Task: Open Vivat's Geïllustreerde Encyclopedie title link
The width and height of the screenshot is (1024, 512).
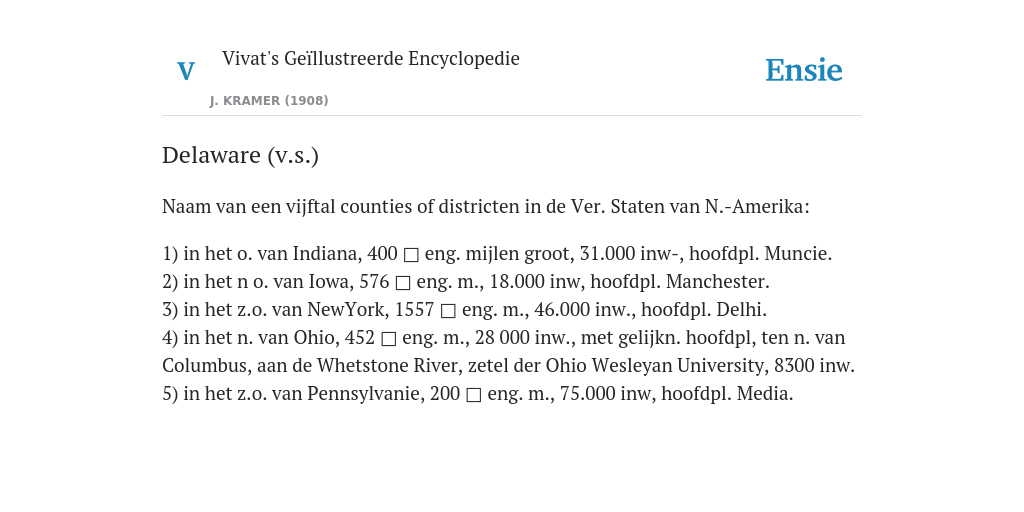Action: point(370,58)
